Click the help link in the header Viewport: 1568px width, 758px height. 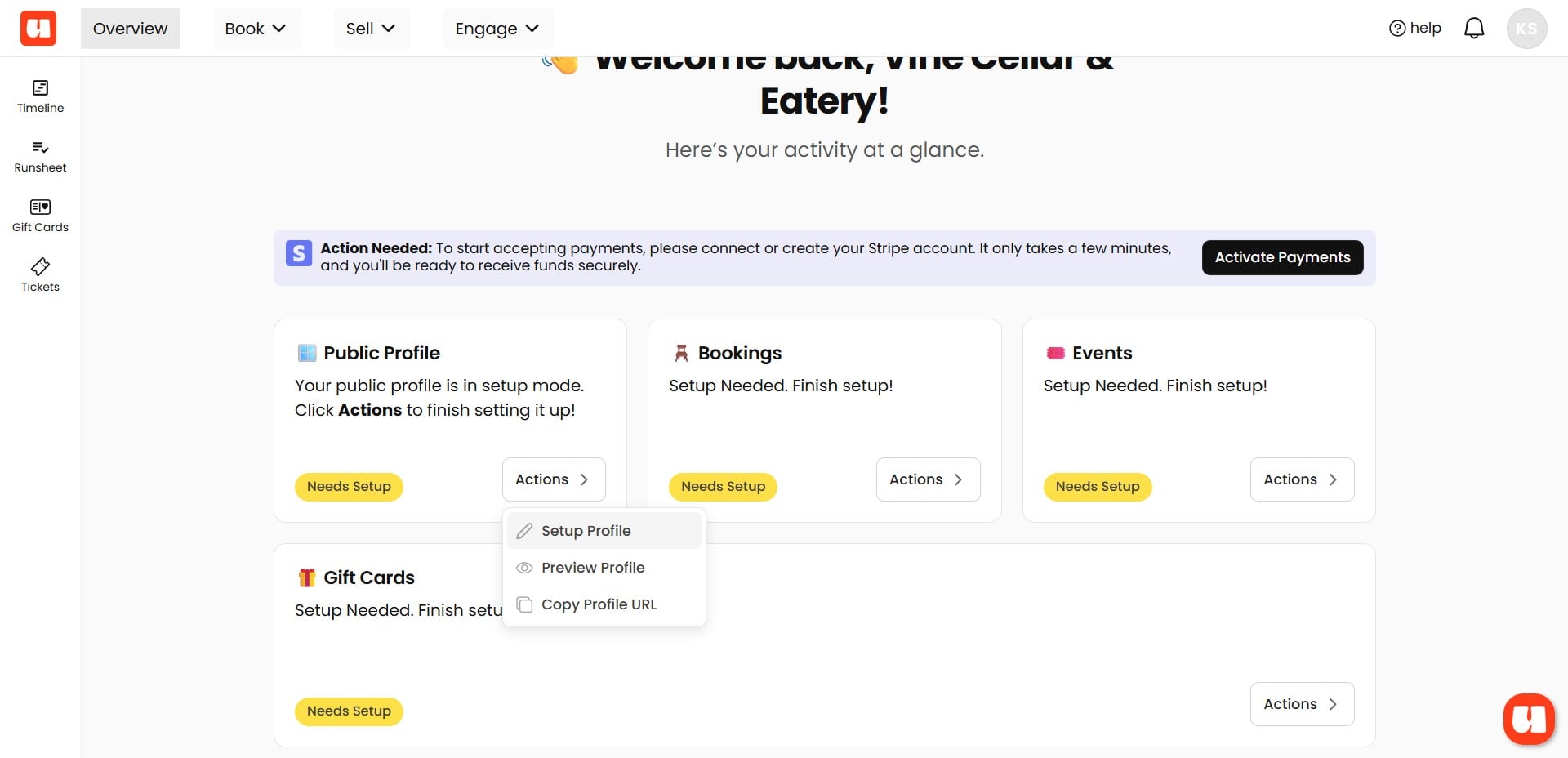click(1415, 29)
